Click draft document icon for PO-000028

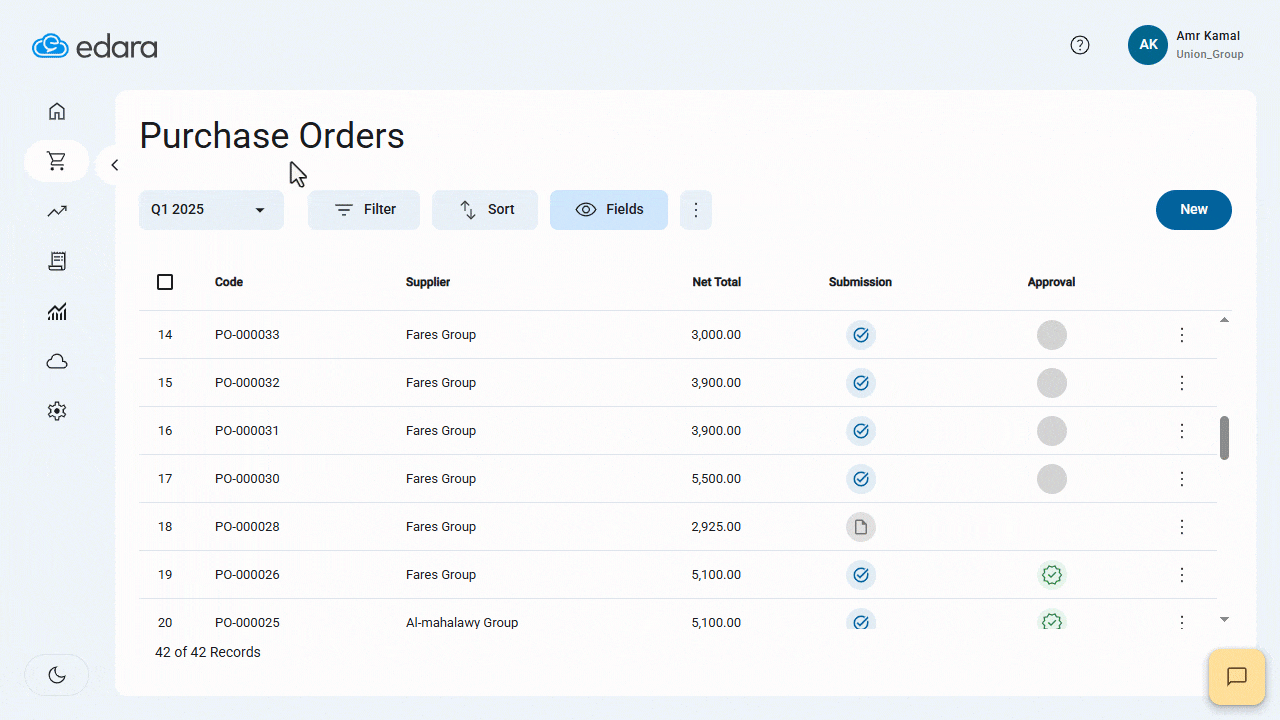tap(861, 527)
